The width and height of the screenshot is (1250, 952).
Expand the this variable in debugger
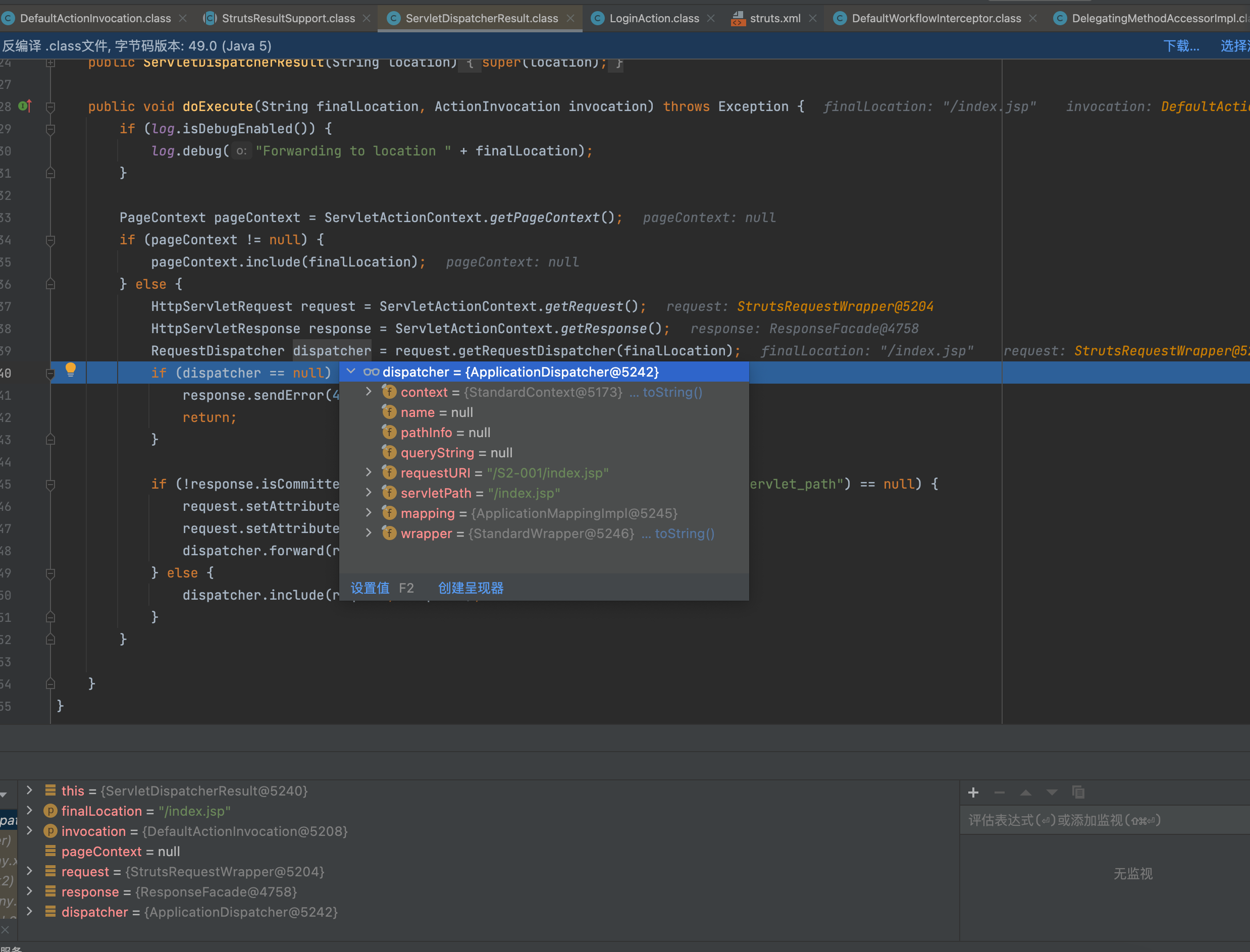click(29, 790)
